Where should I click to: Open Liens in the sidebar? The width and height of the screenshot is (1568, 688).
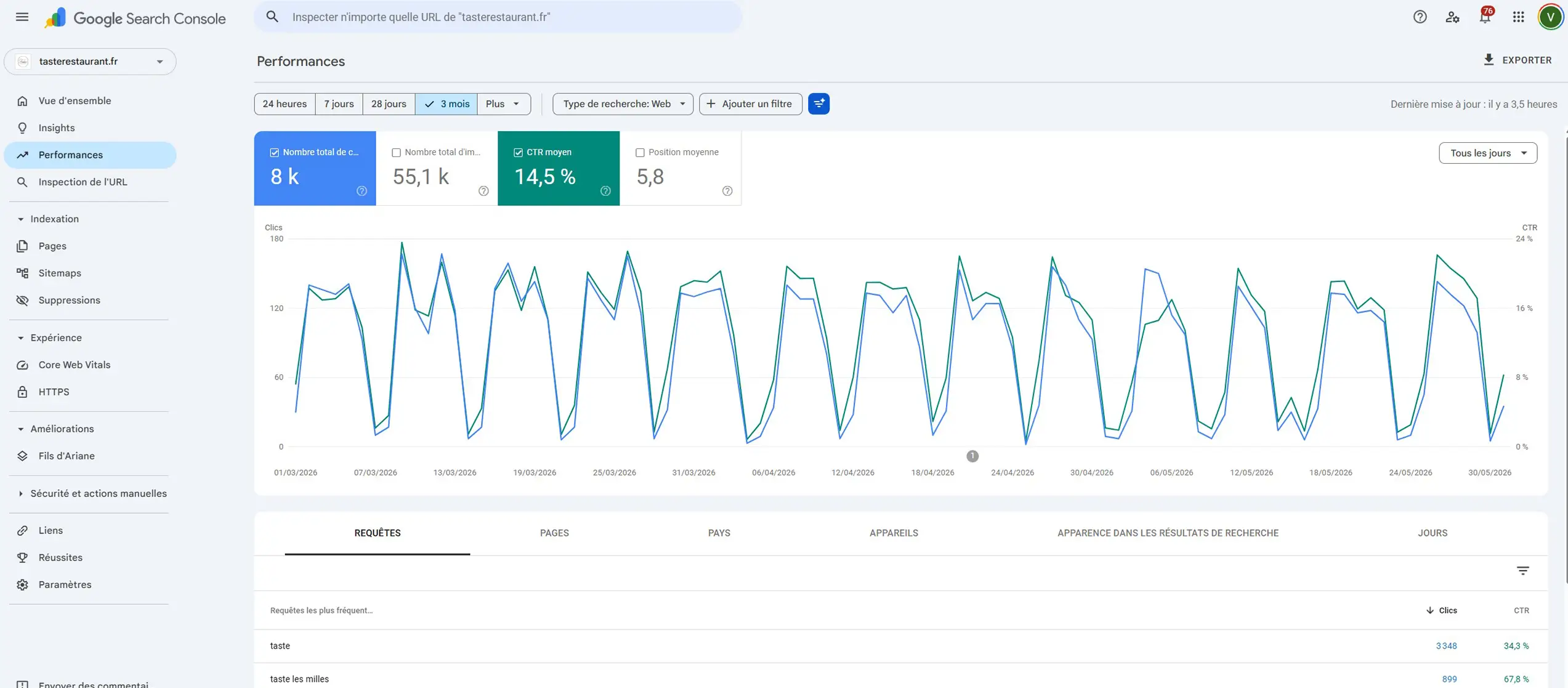tap(90, 531)
